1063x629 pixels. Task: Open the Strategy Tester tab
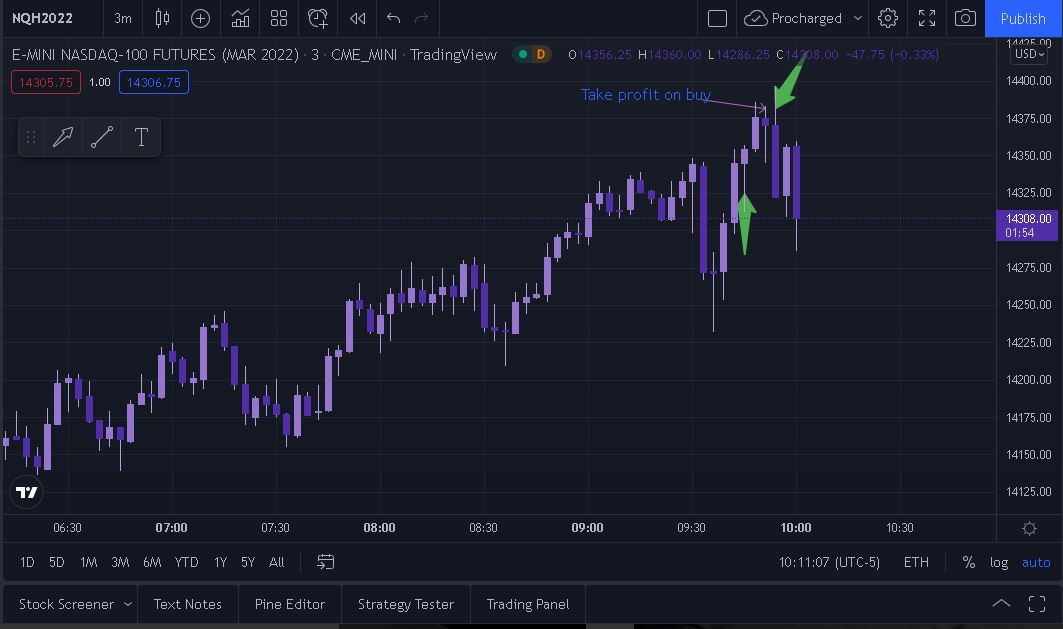click(x=406, y=604)
